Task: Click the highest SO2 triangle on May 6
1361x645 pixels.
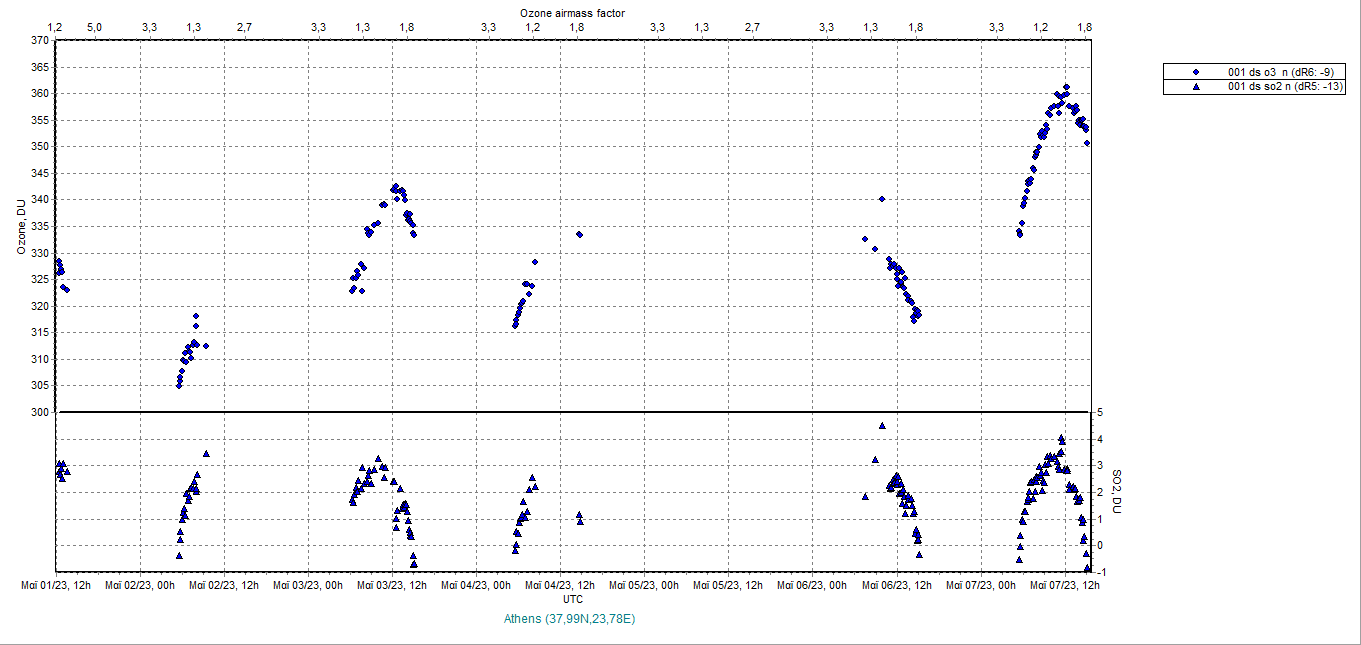Action: tap(882, 425)
